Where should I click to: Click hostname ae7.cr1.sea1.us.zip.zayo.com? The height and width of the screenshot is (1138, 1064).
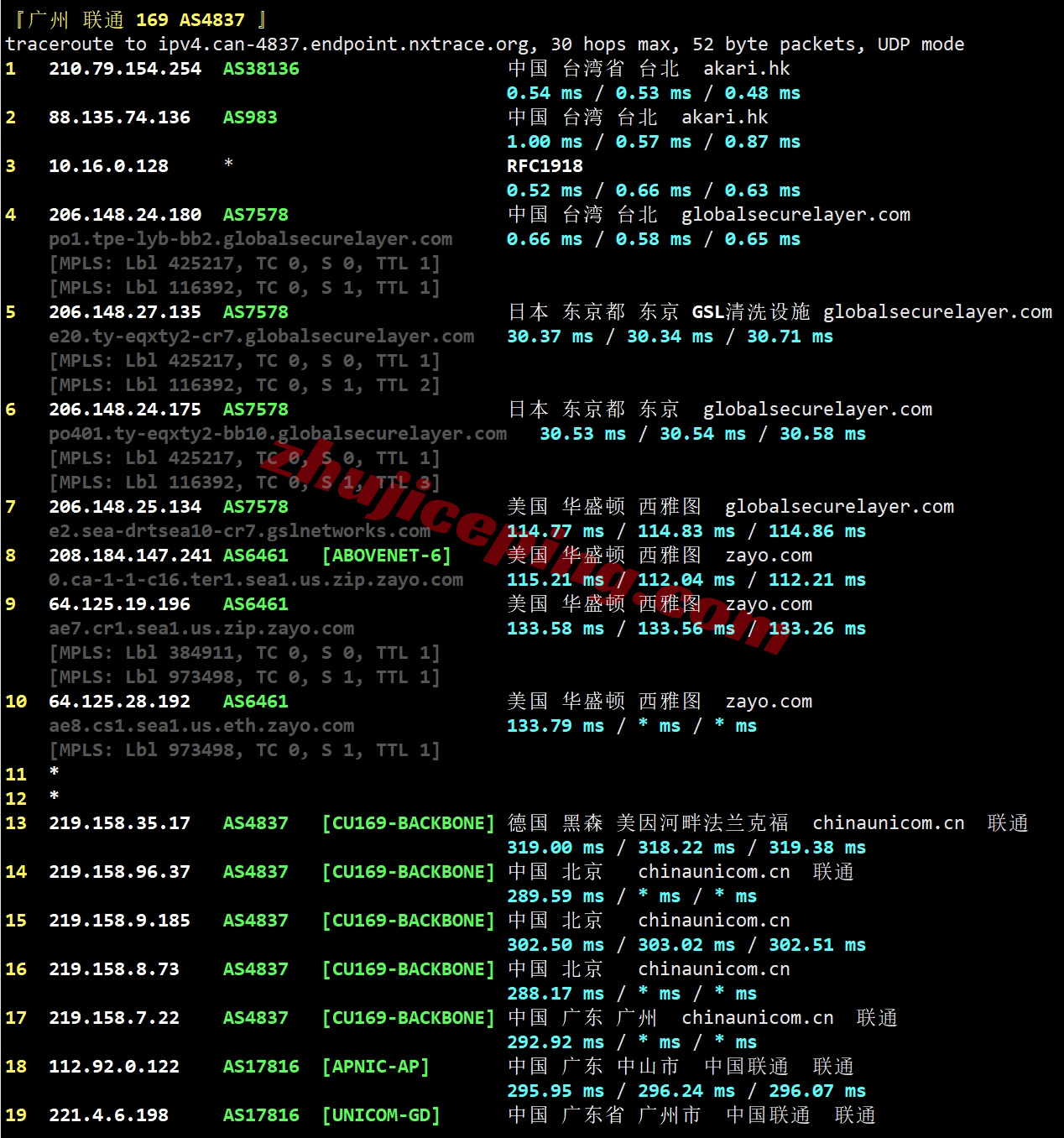201,629
